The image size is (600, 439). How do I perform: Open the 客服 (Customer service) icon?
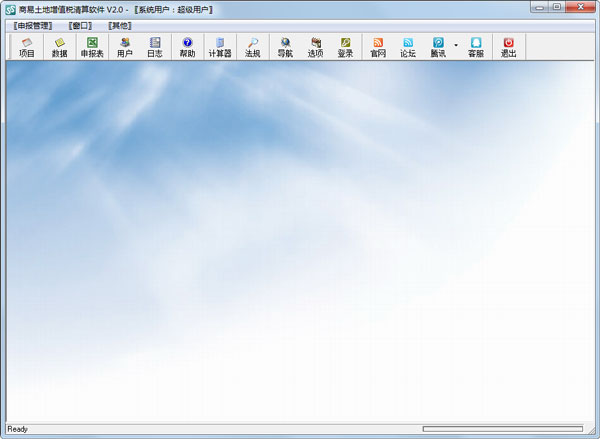point(476,47)
